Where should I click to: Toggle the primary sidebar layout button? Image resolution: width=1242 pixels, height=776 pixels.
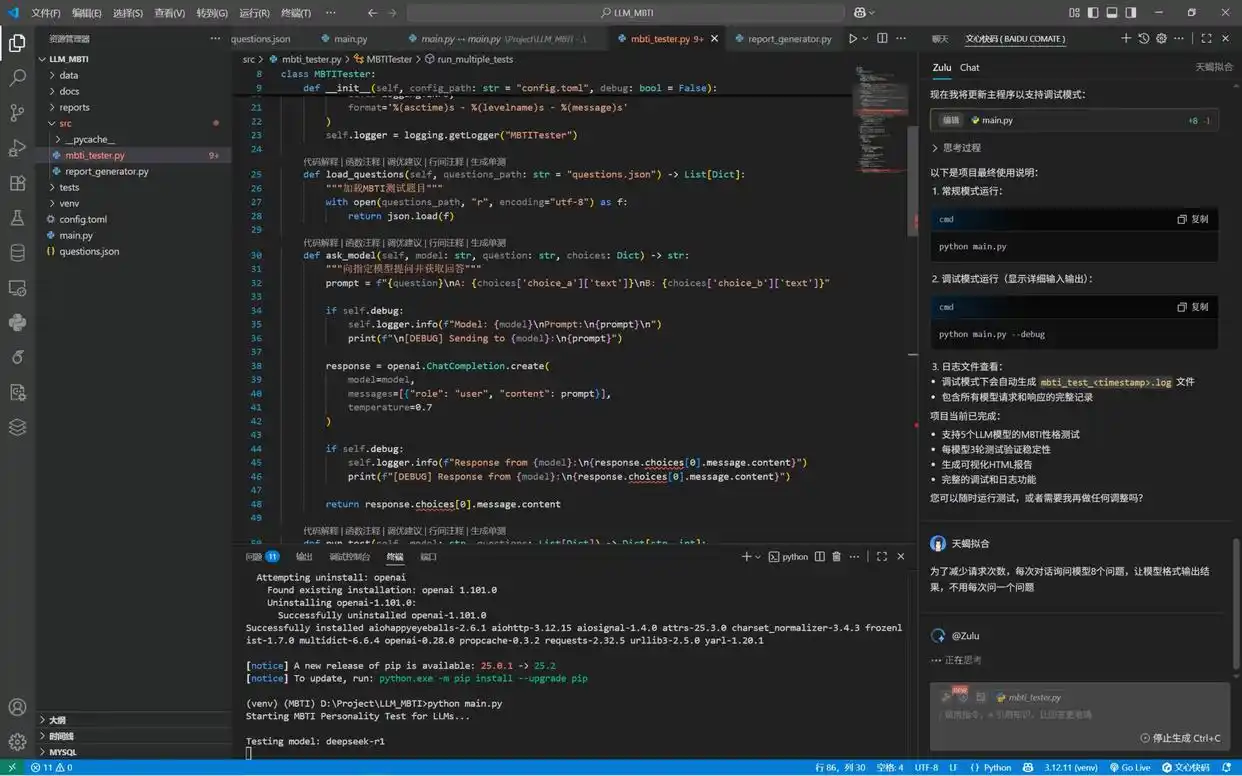point(1092,13)
